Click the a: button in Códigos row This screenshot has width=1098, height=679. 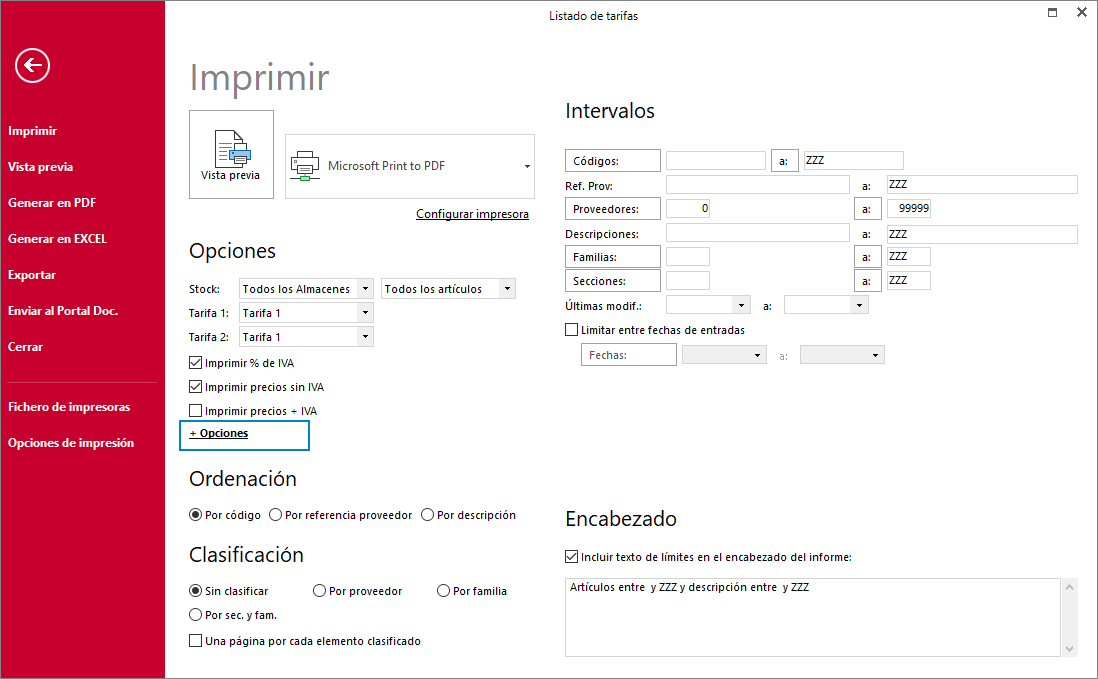pos(784,161)
